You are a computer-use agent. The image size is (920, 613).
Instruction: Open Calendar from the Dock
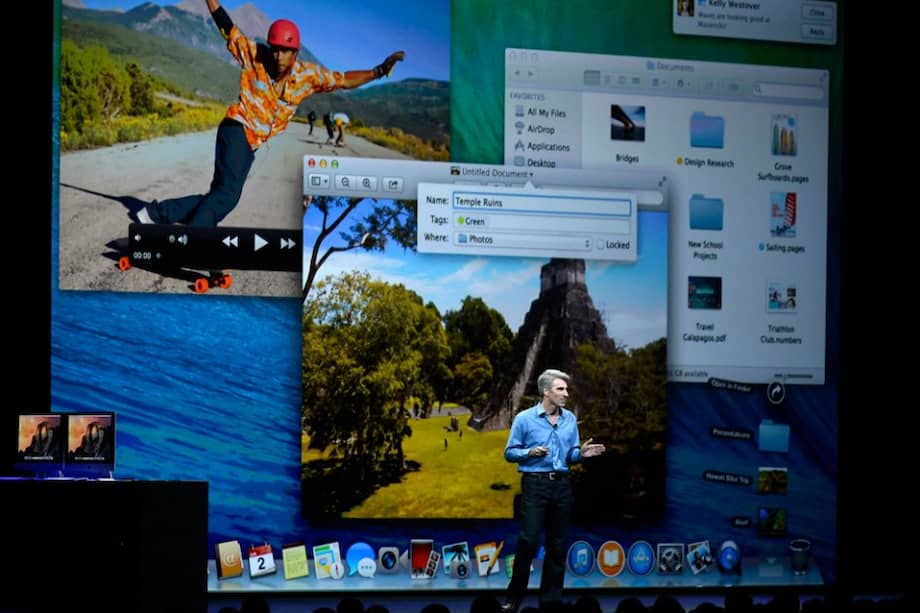pos(260,562)
